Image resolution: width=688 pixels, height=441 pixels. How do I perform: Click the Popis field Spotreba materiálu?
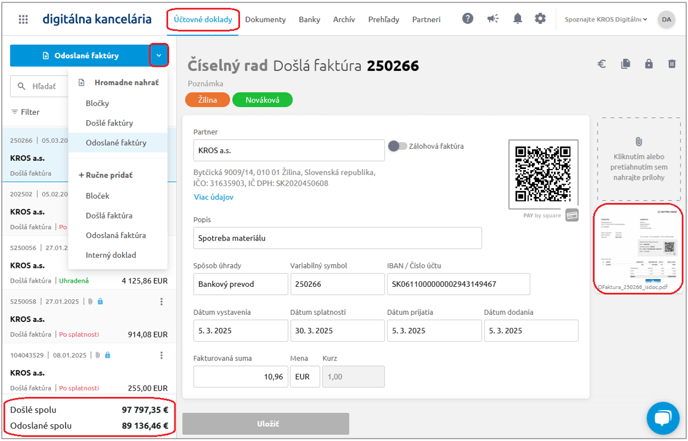click(337, 238)
